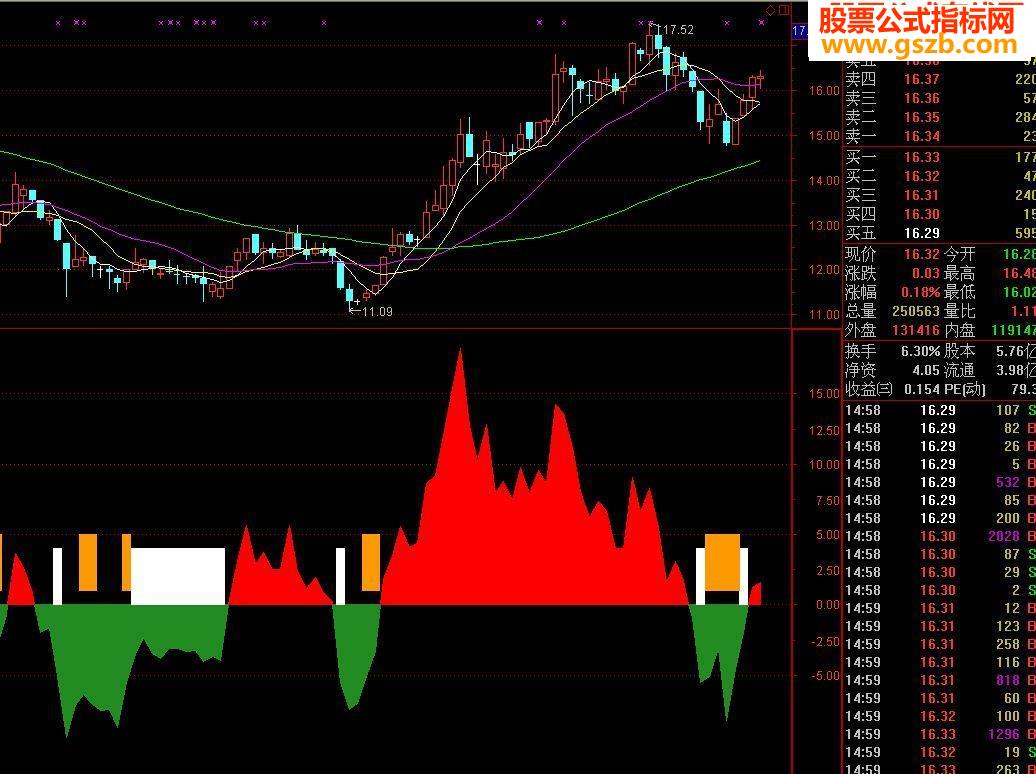Image resolution: width=1036 pixels, height=774 pixels.
Task: Click the 换手 6.30% turnover value
Action: click(x=920, y=352)
